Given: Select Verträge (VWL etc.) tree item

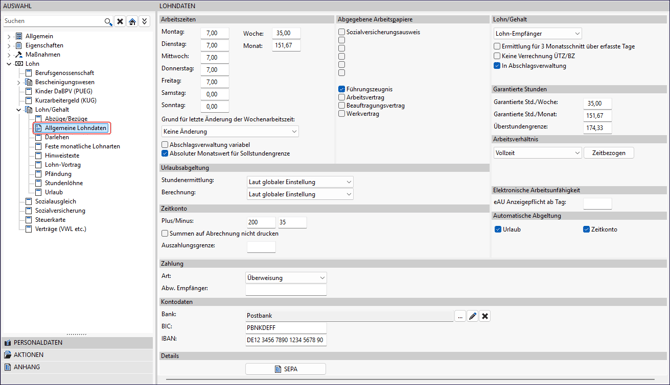Looking at the screenshot, I should click(x=61, y=229).
